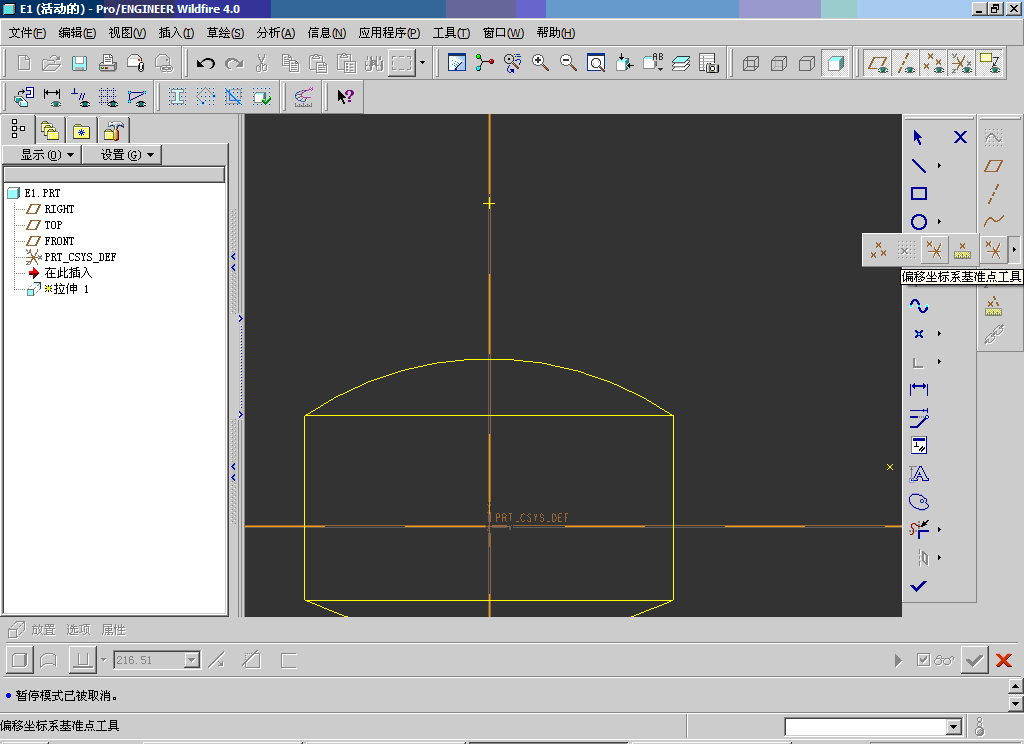Image resolution: width=1024 pixels, height=744 pixels.
Task: Choose the offset coordinate system datum point tool
Action: 934,250
